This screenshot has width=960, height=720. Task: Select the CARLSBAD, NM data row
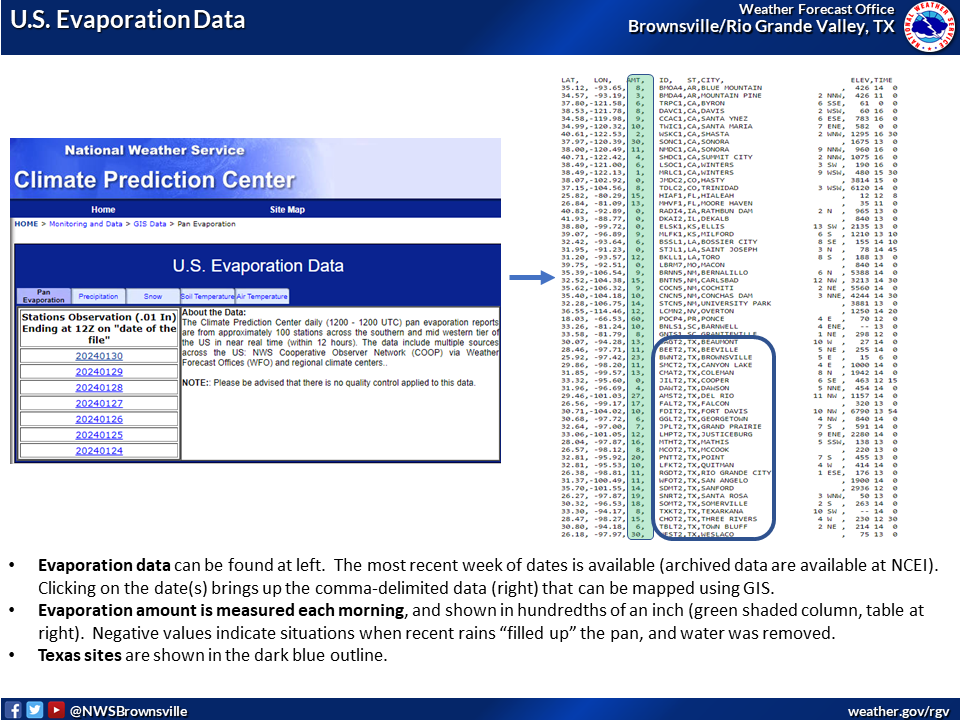(x=729, y=280)
